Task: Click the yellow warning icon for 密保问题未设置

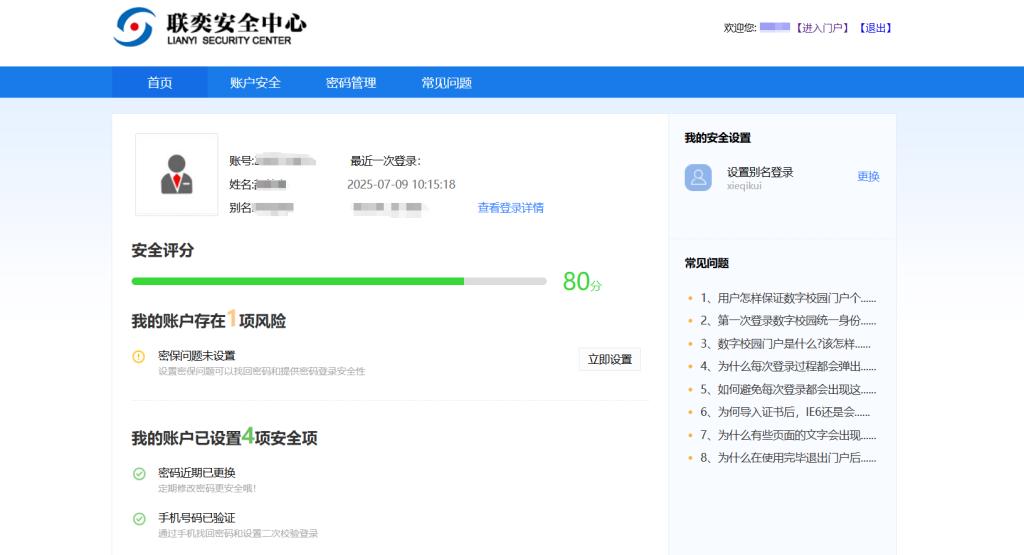Action: pyautogui.click(x=139, y=357)
